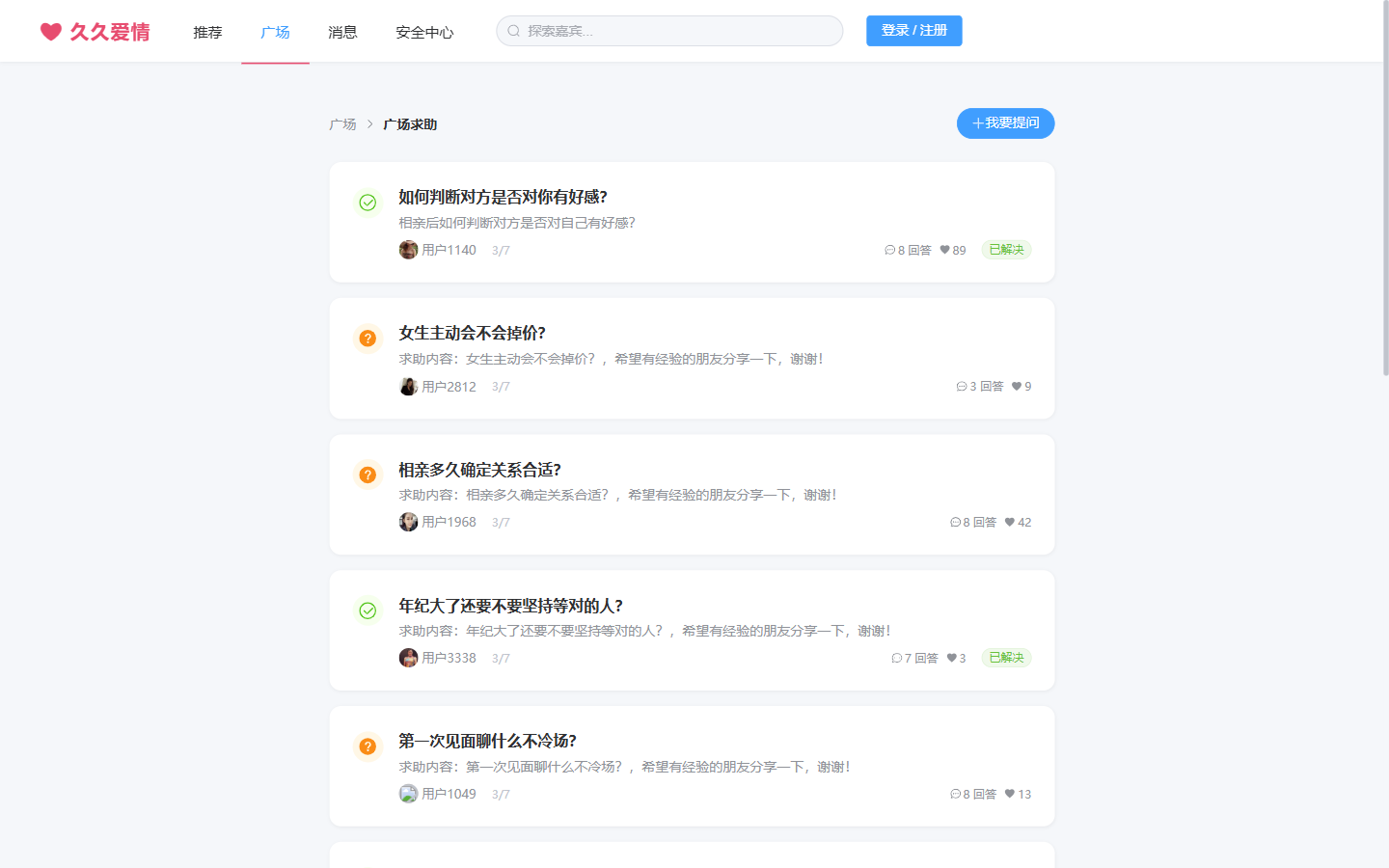Click description 相亲后如何判断对方是否对自己有好感?
1389x868 pixels.
(517, 223)
